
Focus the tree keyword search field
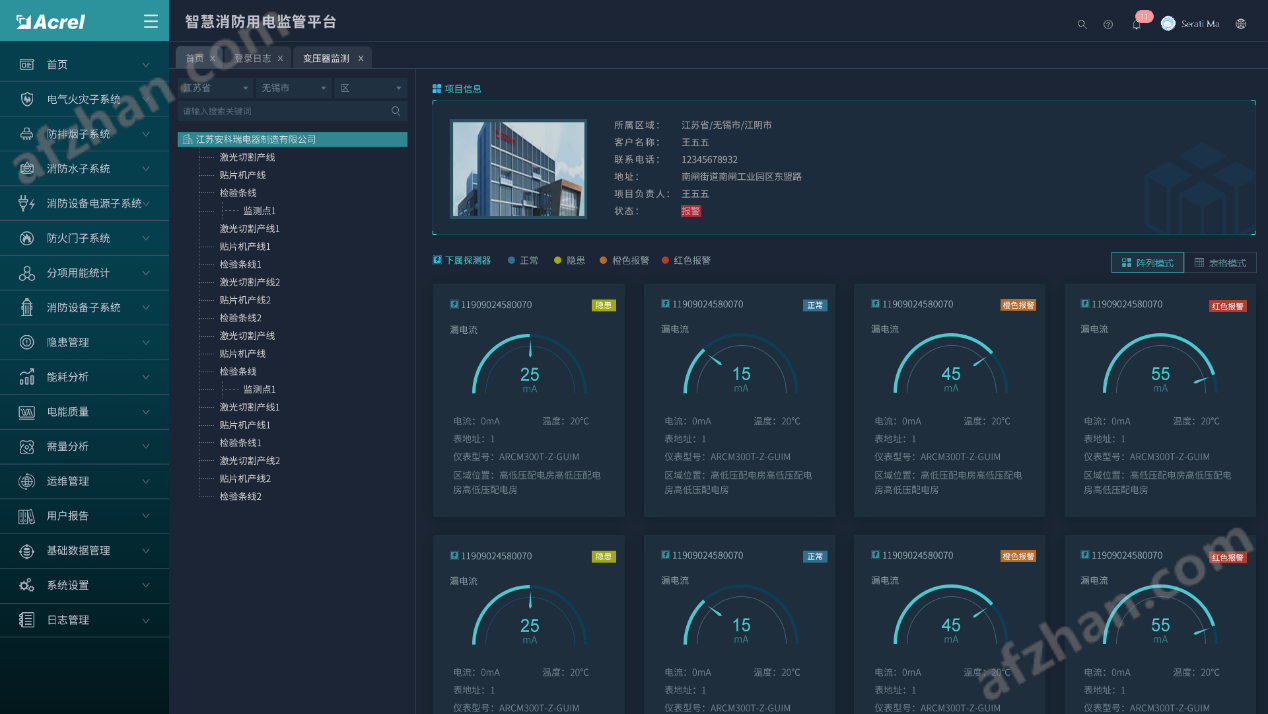pos(292,111)
